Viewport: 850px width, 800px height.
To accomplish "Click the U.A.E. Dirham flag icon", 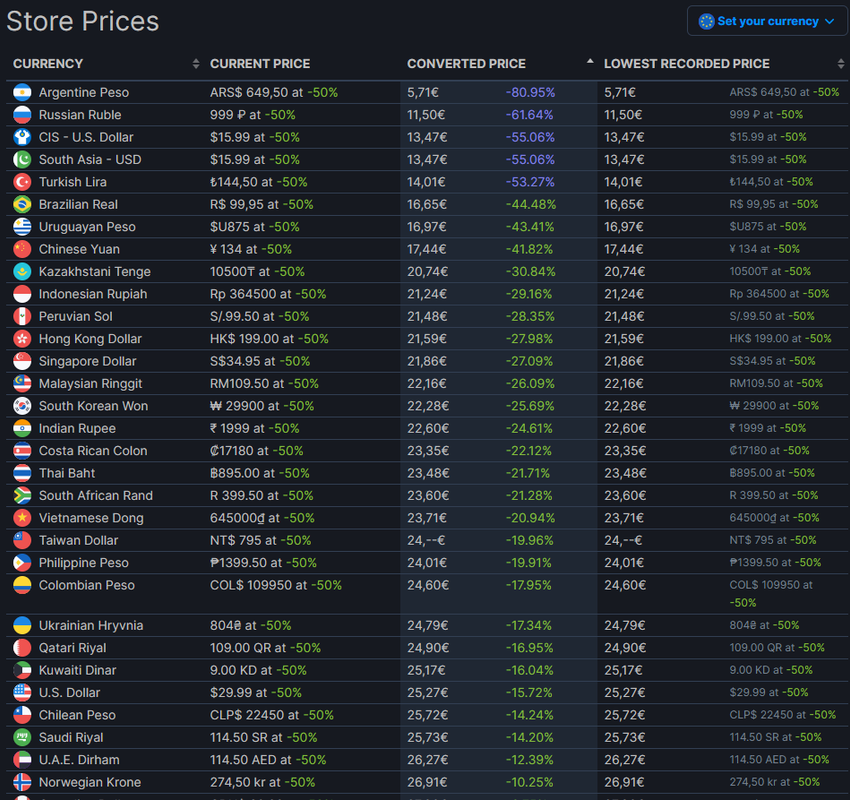I will pos(22,760).
